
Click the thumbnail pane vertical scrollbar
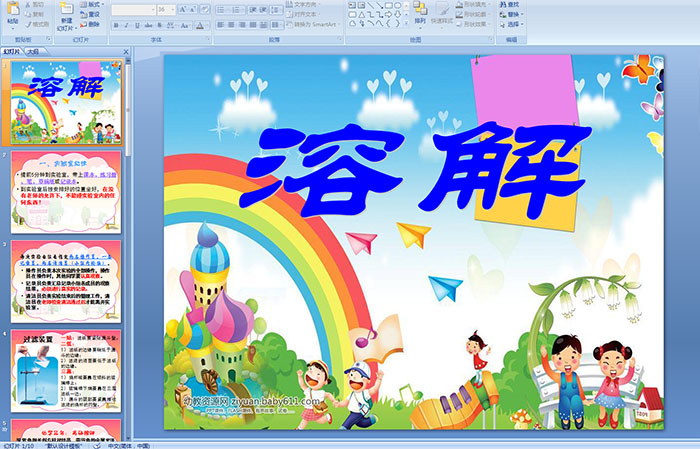pyautogui.click(x=128, y=250)
